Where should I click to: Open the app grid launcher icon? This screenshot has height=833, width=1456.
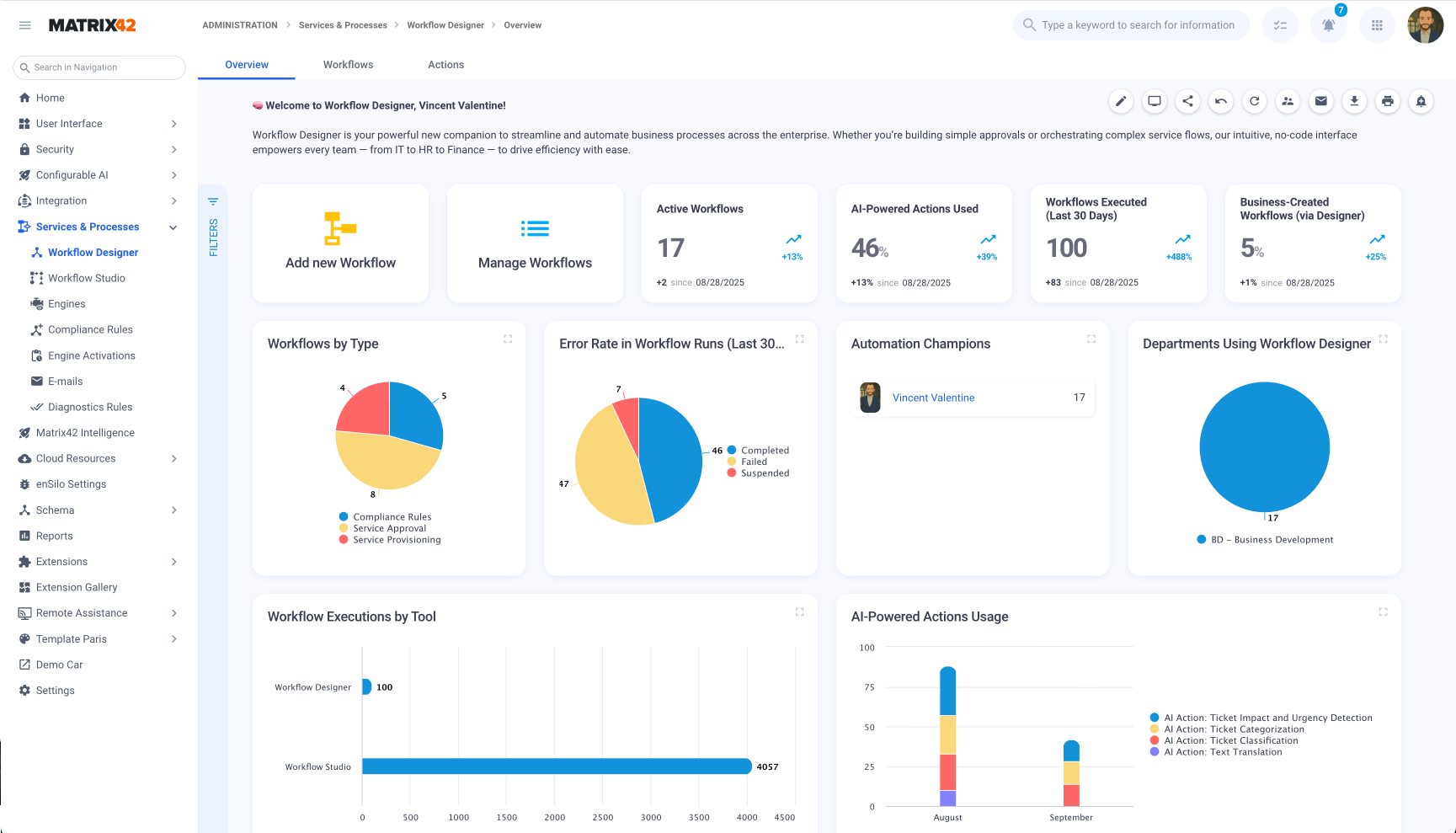(x=1377, y=25)
